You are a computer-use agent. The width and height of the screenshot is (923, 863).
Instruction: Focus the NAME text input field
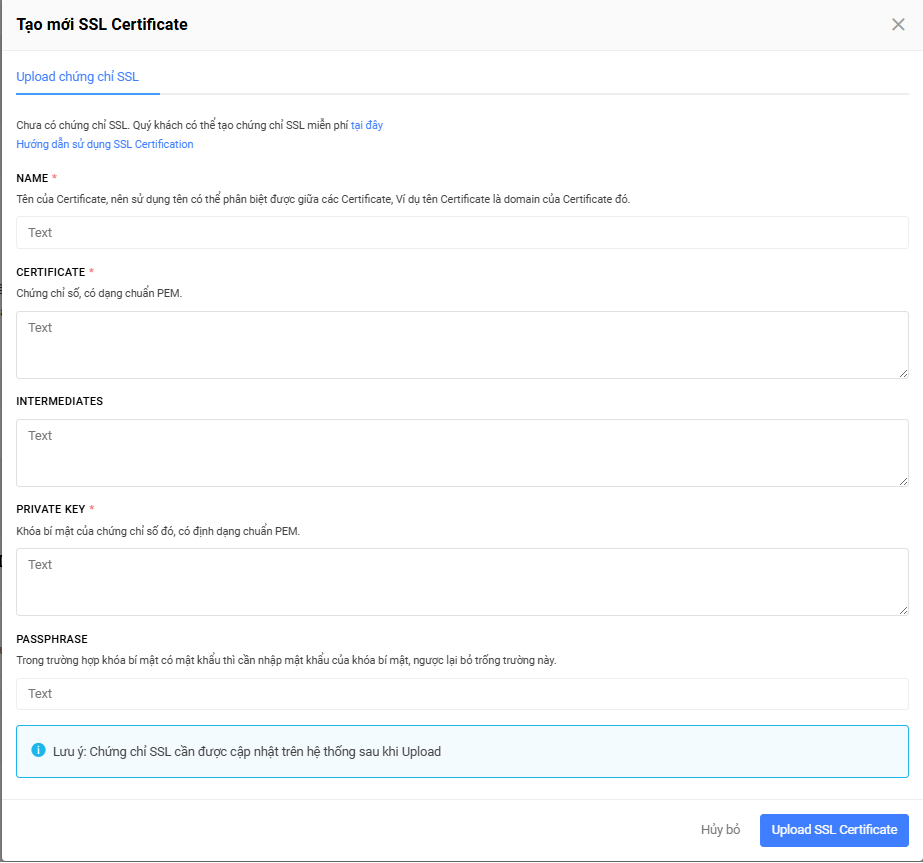462,233
